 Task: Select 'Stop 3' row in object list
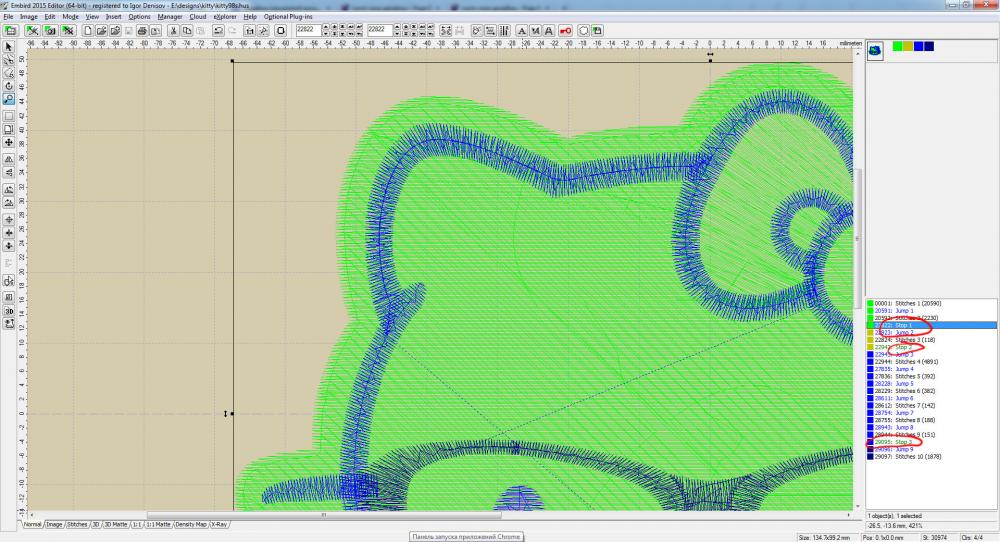click(x=930, y=442)
